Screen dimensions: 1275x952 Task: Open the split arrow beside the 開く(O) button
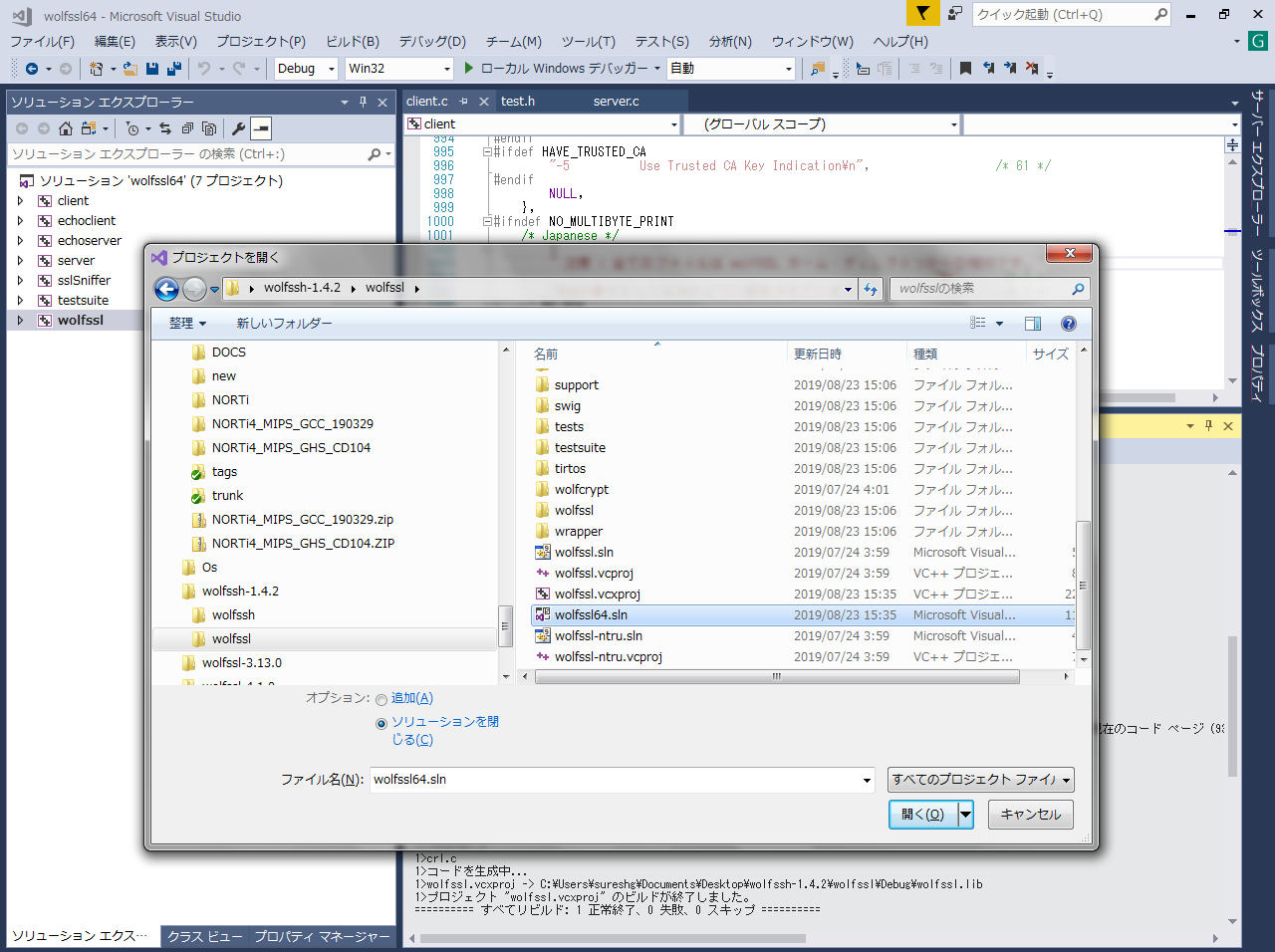pos(965,815)
